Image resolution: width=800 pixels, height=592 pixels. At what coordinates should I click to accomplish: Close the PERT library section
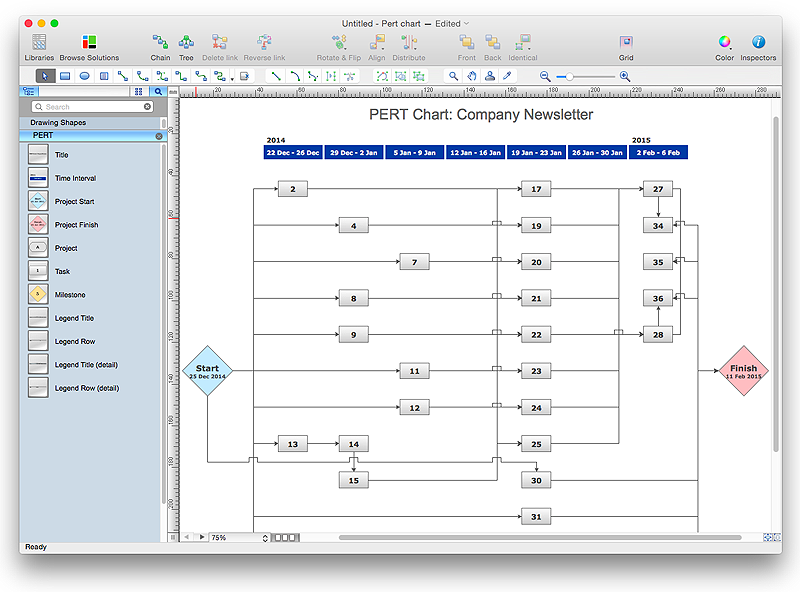pos(158,135)
